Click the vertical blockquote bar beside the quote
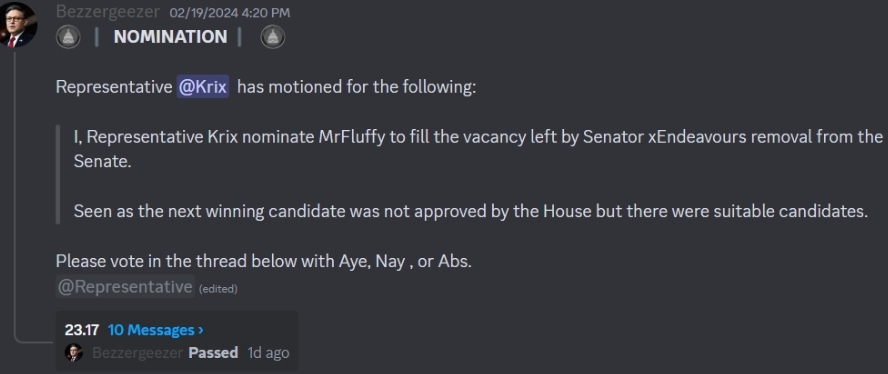Image resolution: width=888 pixels, height=374 pixels. tap(58, 175)
